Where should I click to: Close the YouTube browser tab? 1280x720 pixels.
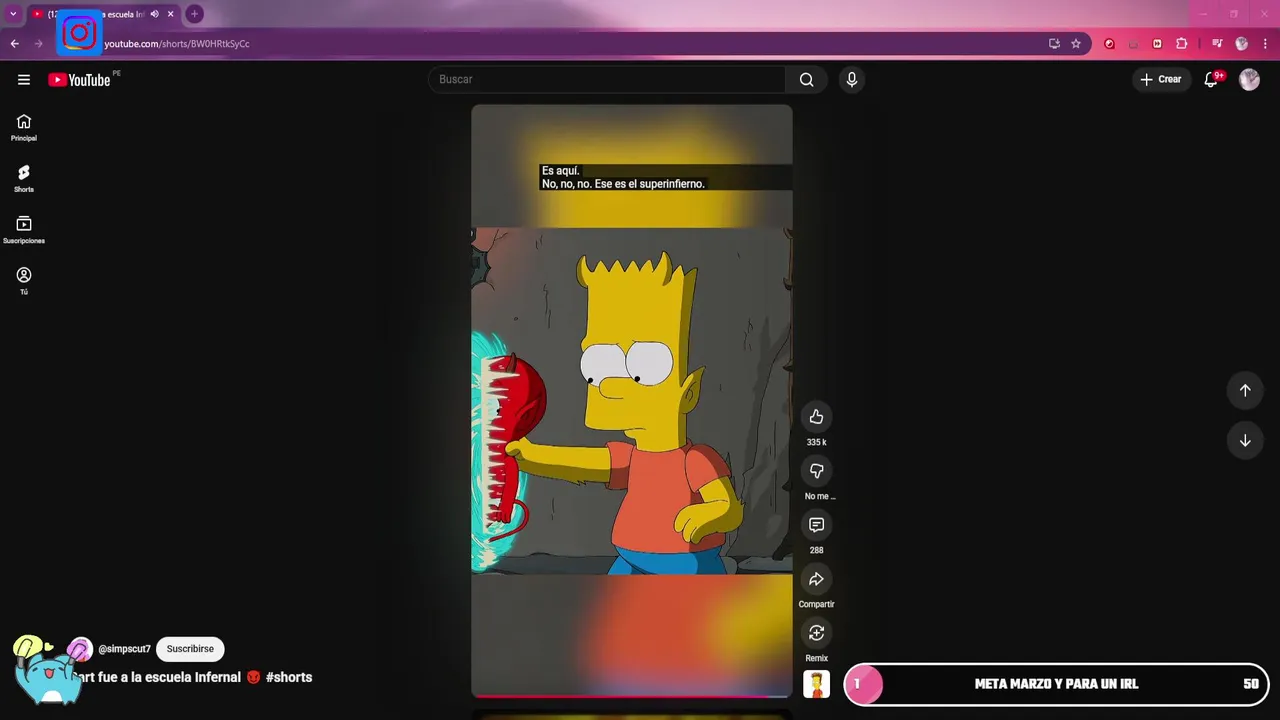[171, 14]
